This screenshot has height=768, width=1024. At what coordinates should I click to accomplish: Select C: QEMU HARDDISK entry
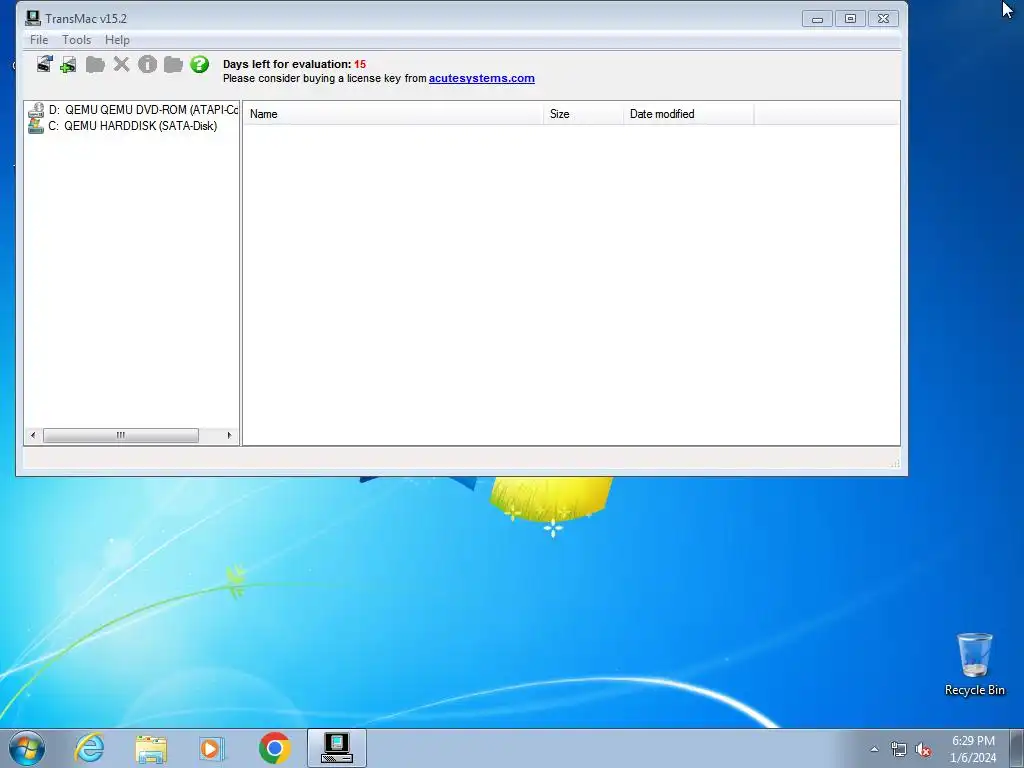pyautogui.click(x=133, y=126)
